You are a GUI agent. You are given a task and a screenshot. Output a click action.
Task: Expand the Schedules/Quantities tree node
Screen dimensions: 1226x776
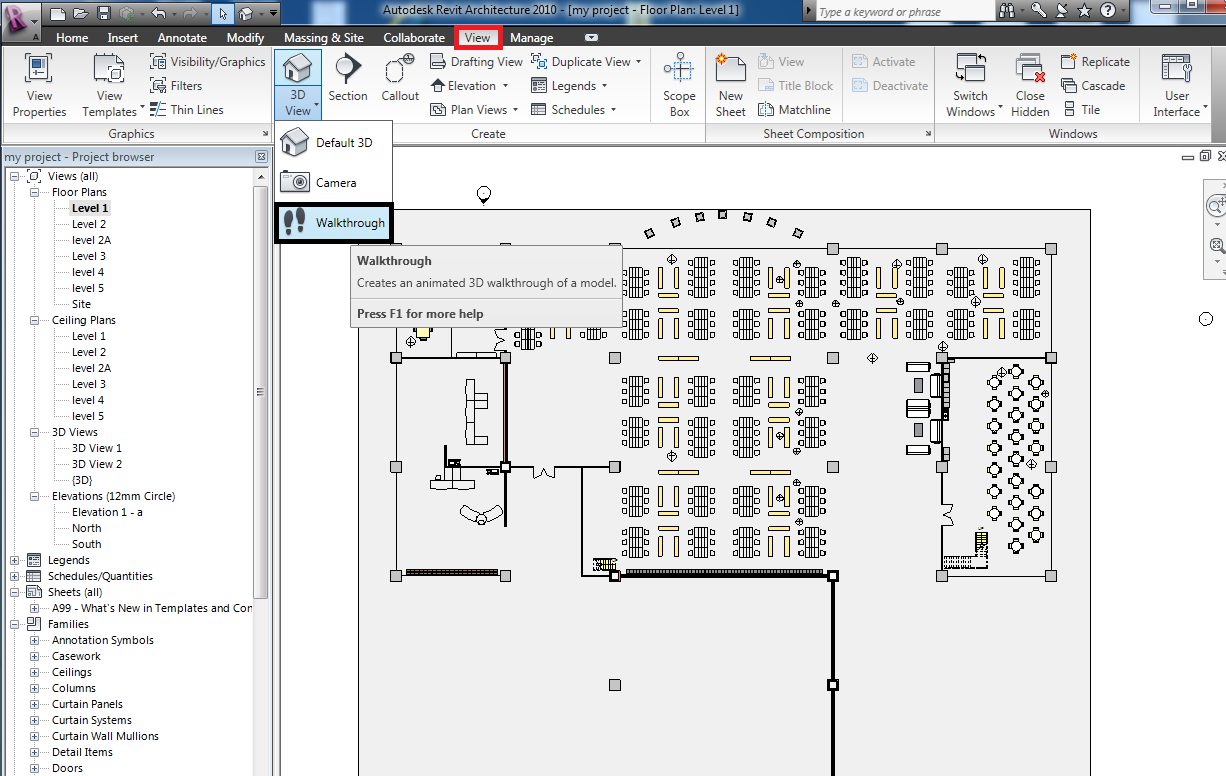point(15,576)
